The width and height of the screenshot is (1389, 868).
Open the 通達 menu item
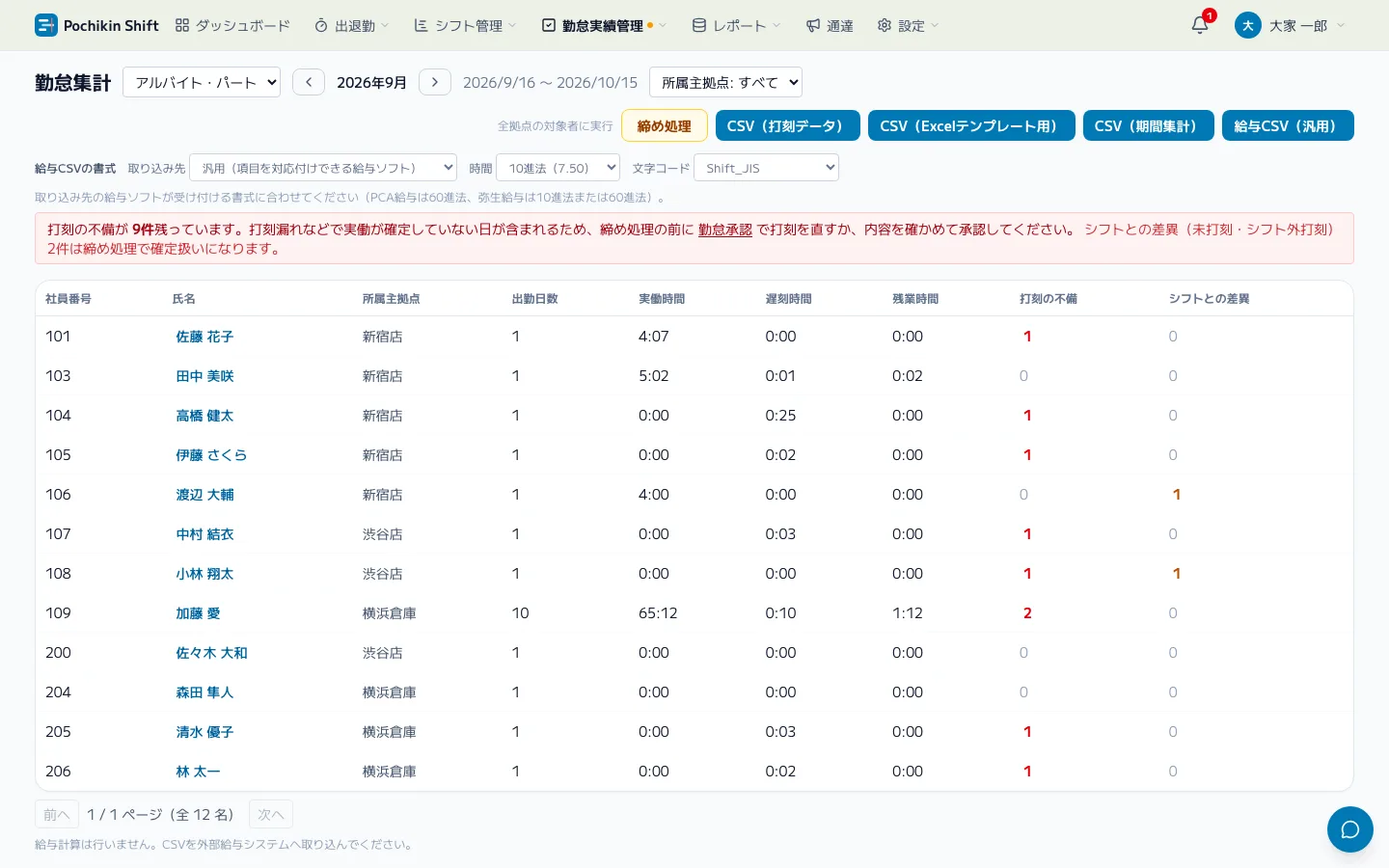pyautogui.click(x=831, y=26)
